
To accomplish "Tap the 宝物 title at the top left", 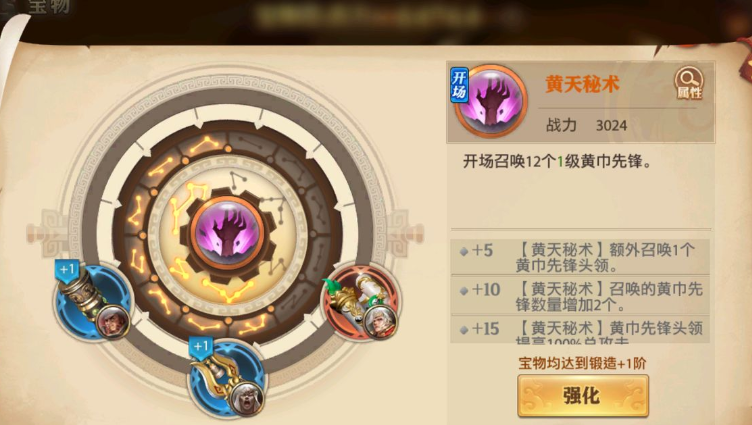I will pos(49,7).
